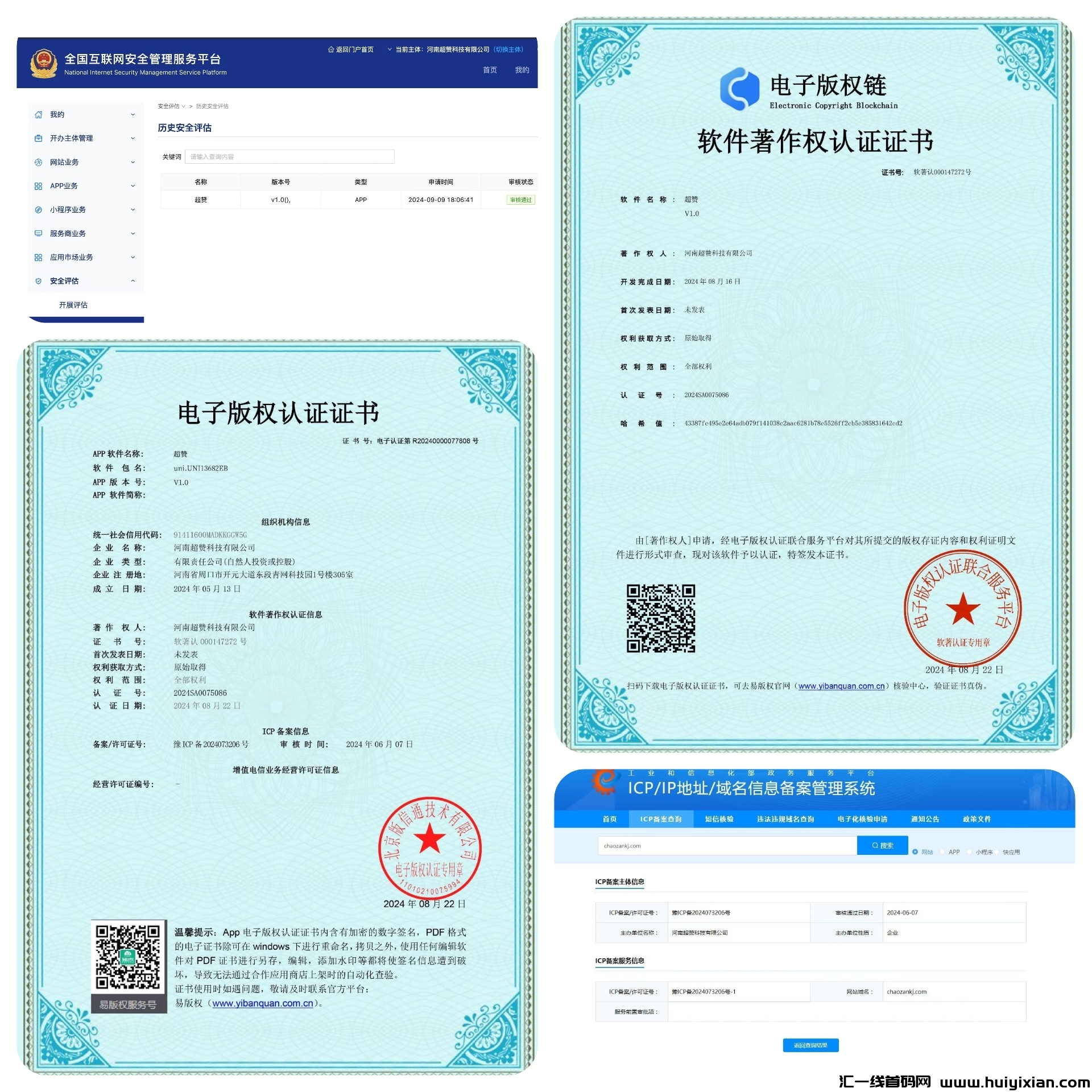The image size is (1092, 1092).
Task: Expand the APP业务 sidebar section
Action: coord(133,185)
